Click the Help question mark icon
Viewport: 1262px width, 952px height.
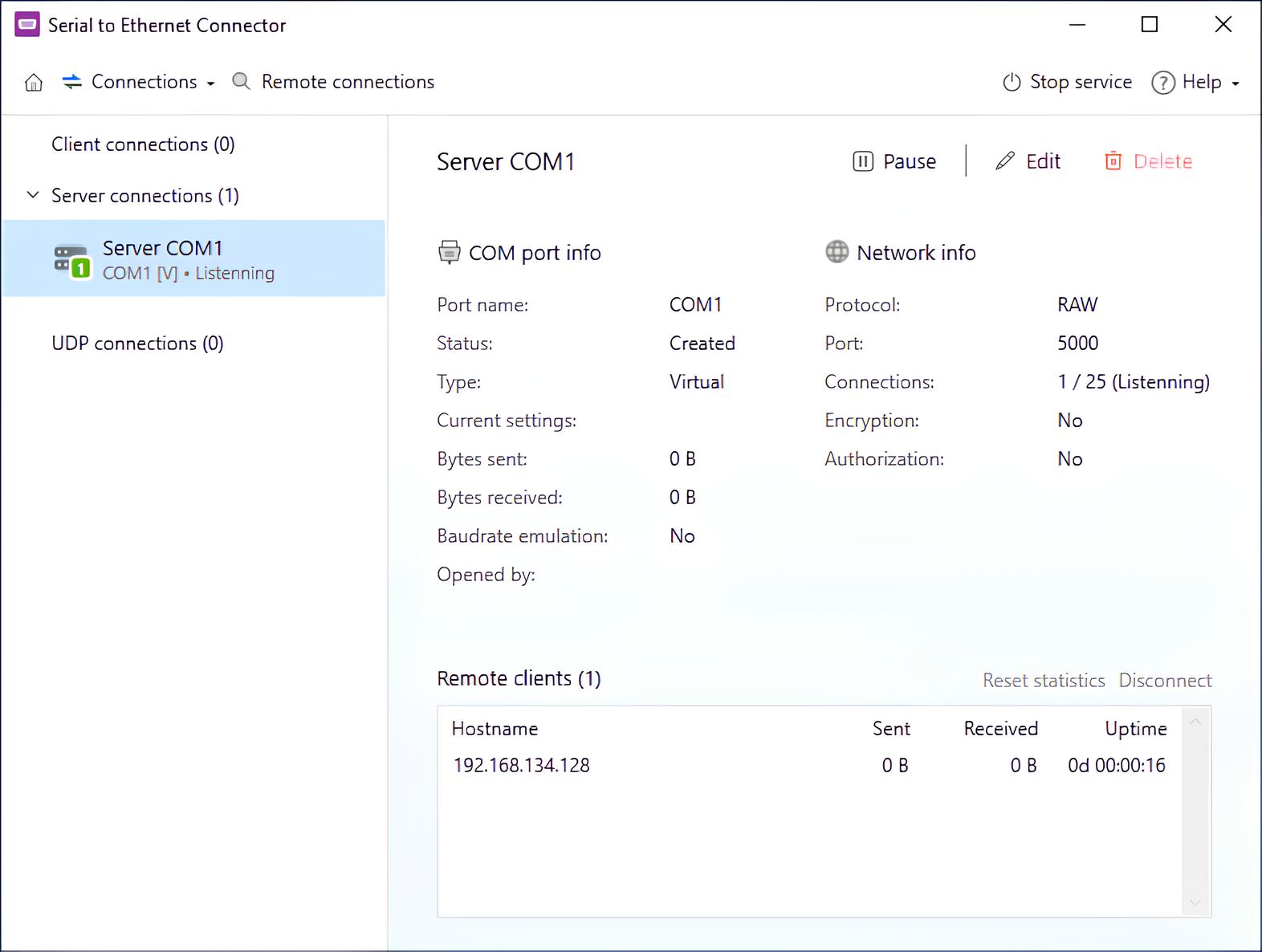click(x=1163, y=82)
